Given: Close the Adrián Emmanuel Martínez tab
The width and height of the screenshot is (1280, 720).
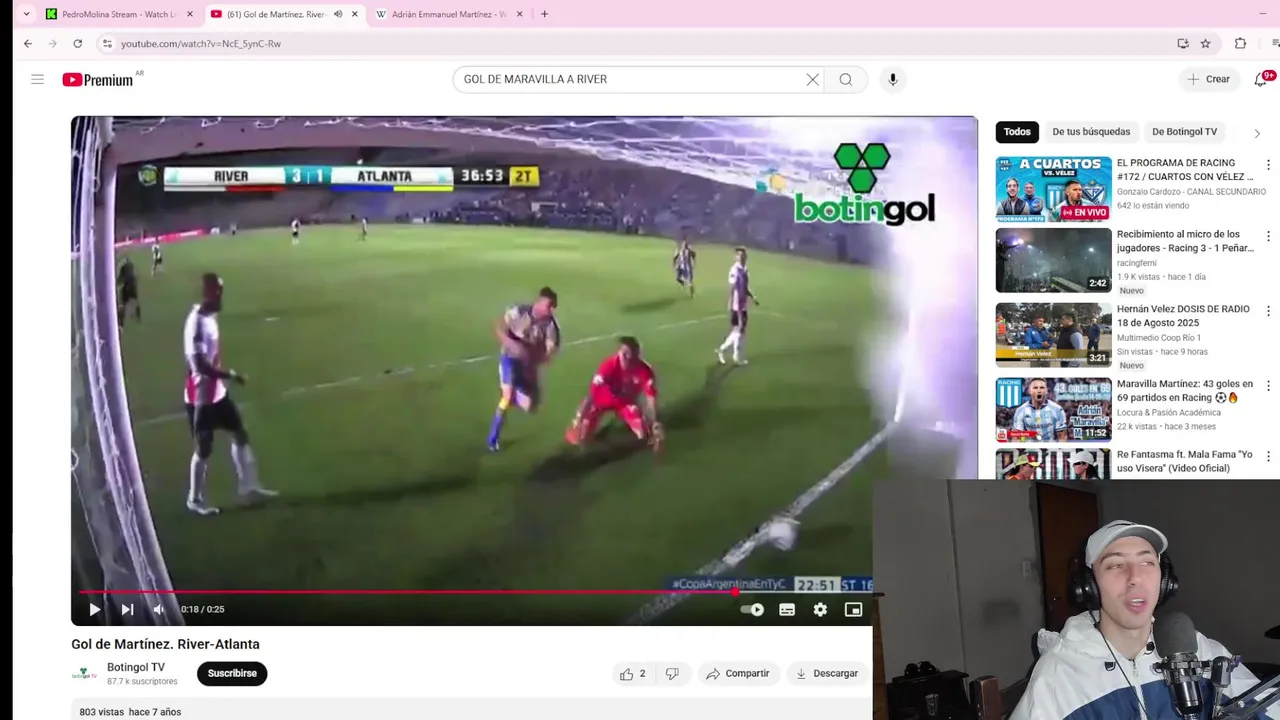Looking at the screenshot, I should (x=519, y=14).
